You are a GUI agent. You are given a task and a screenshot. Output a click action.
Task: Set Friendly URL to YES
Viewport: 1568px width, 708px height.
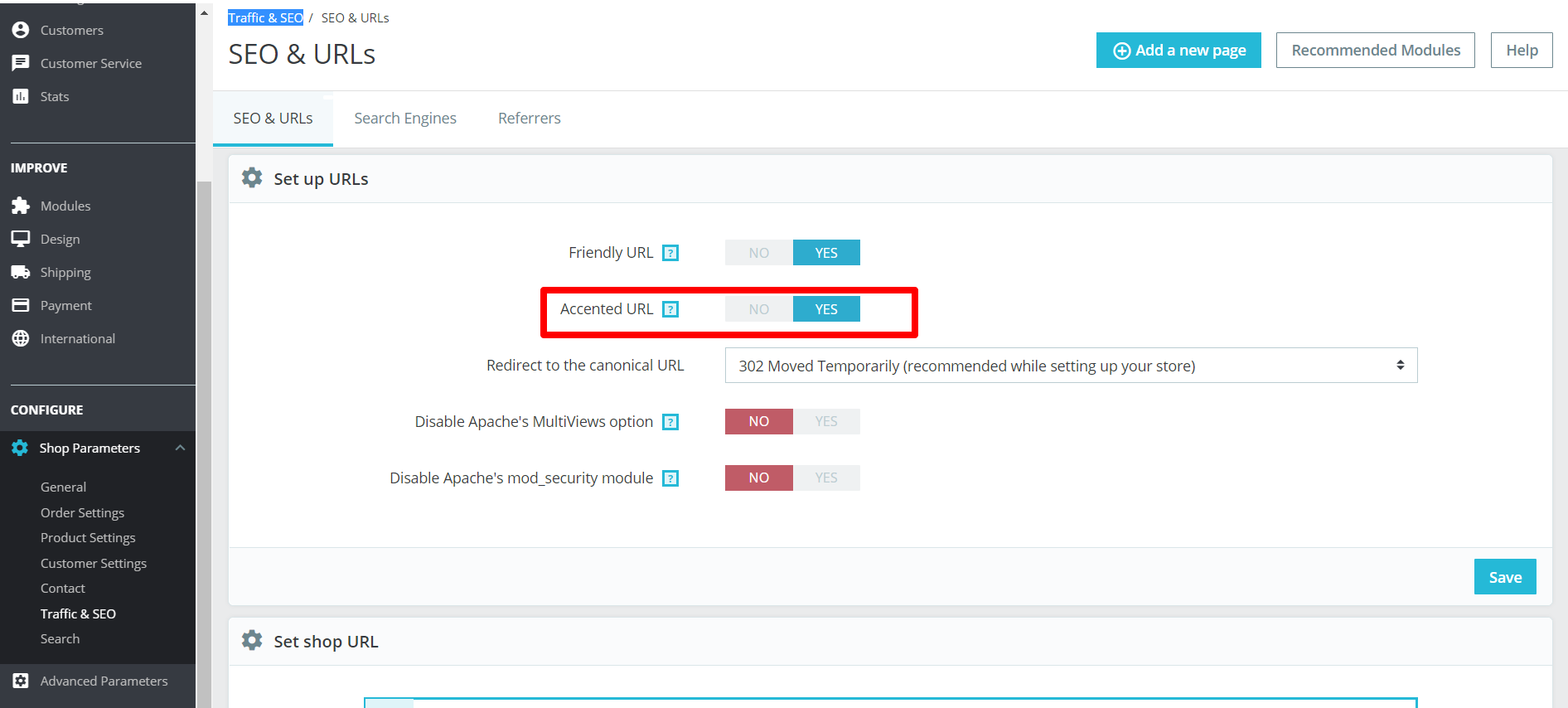826,253
